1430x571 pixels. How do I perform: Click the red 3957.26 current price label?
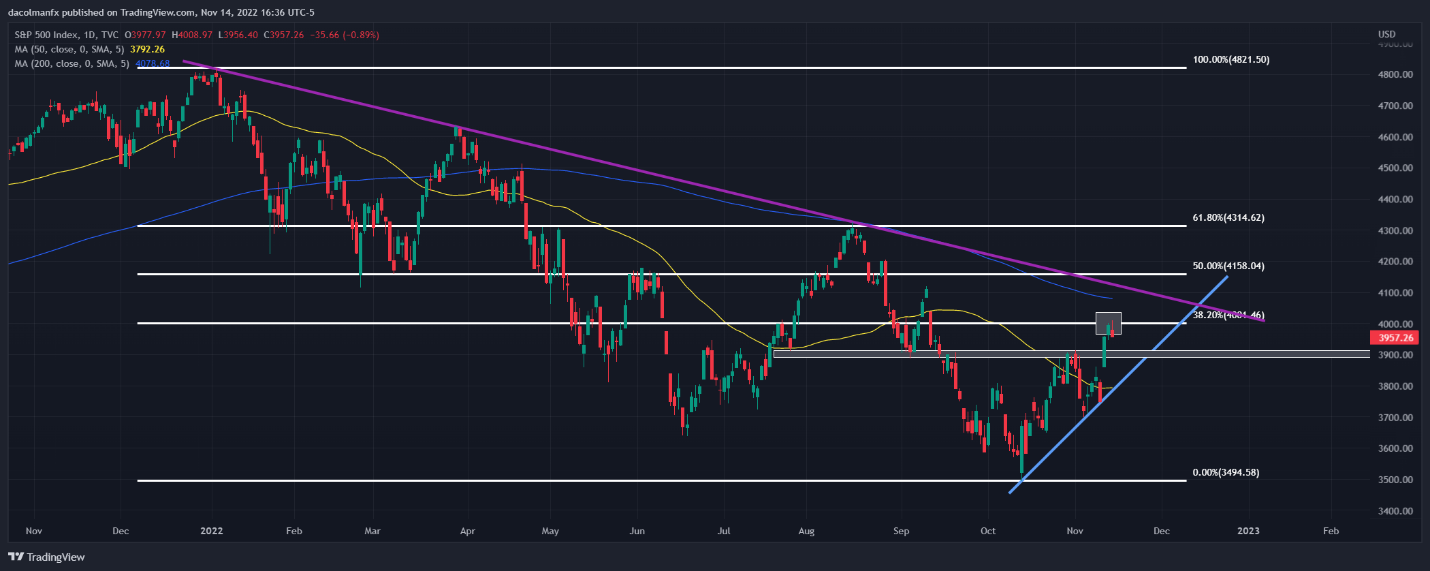point(1396,339)
